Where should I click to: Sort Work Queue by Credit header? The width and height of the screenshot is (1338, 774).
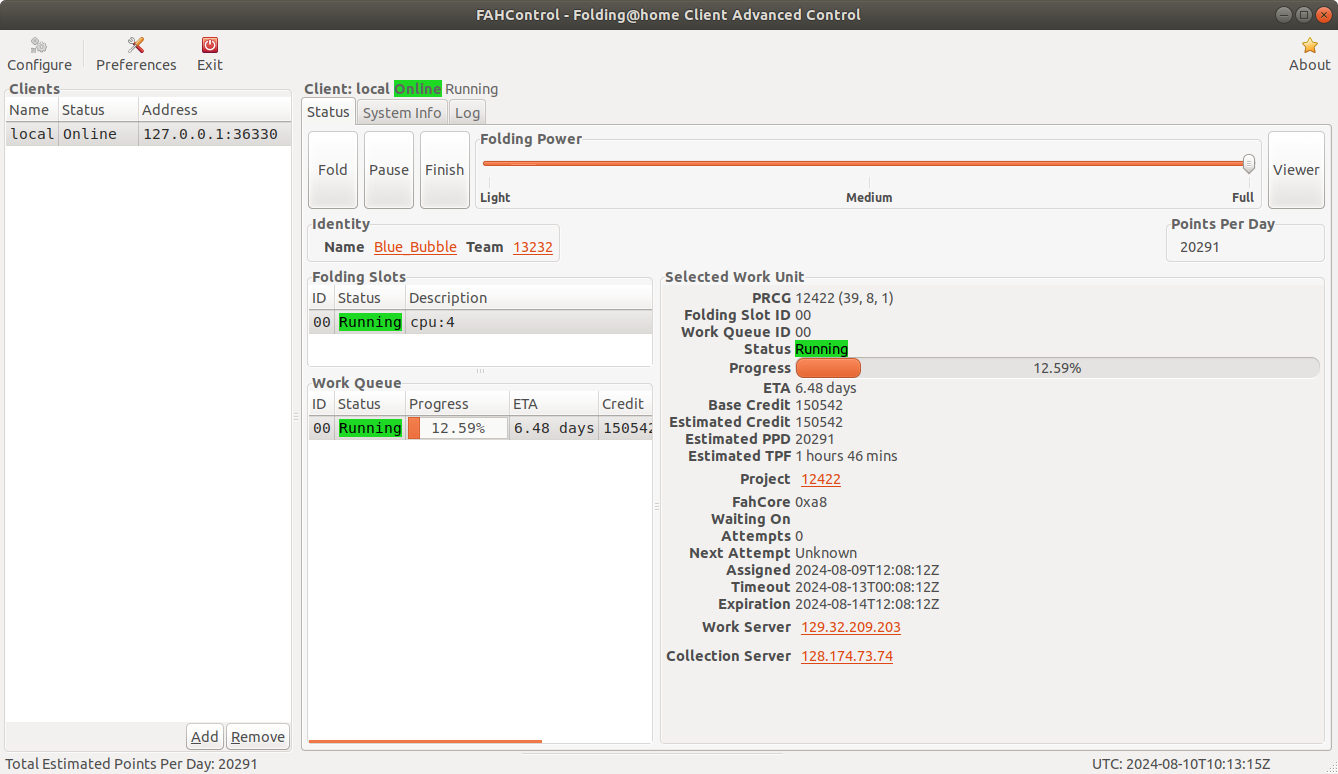(625, 404)
